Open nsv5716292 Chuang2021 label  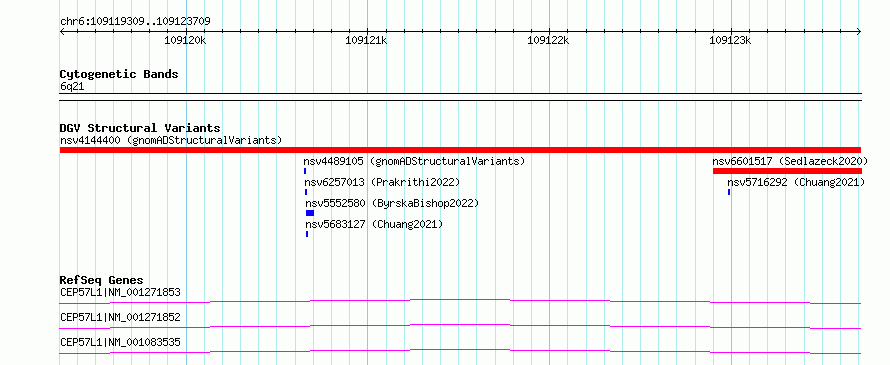[x=796, y=182]
